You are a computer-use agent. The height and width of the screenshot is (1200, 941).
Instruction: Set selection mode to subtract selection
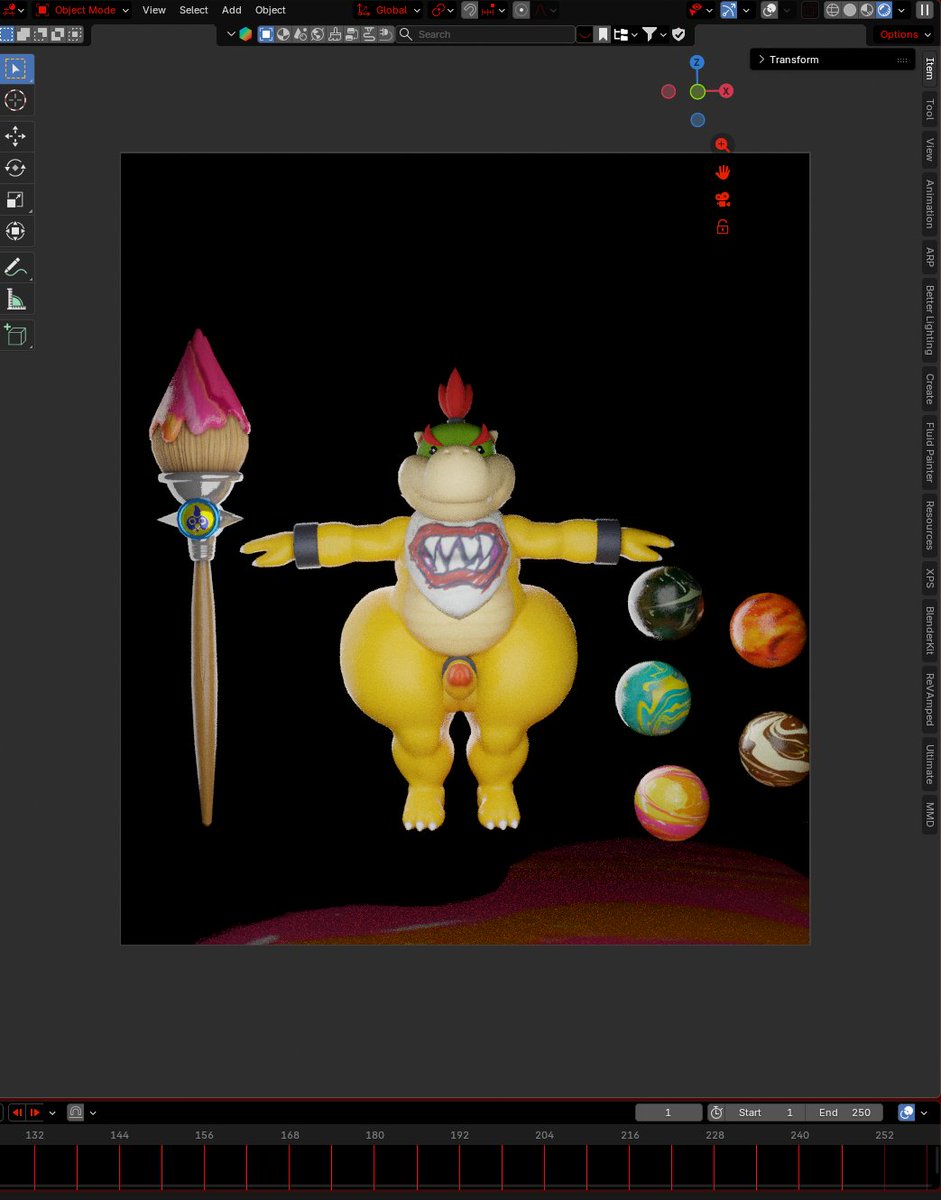pyautogui.click(x=40, y=34)
